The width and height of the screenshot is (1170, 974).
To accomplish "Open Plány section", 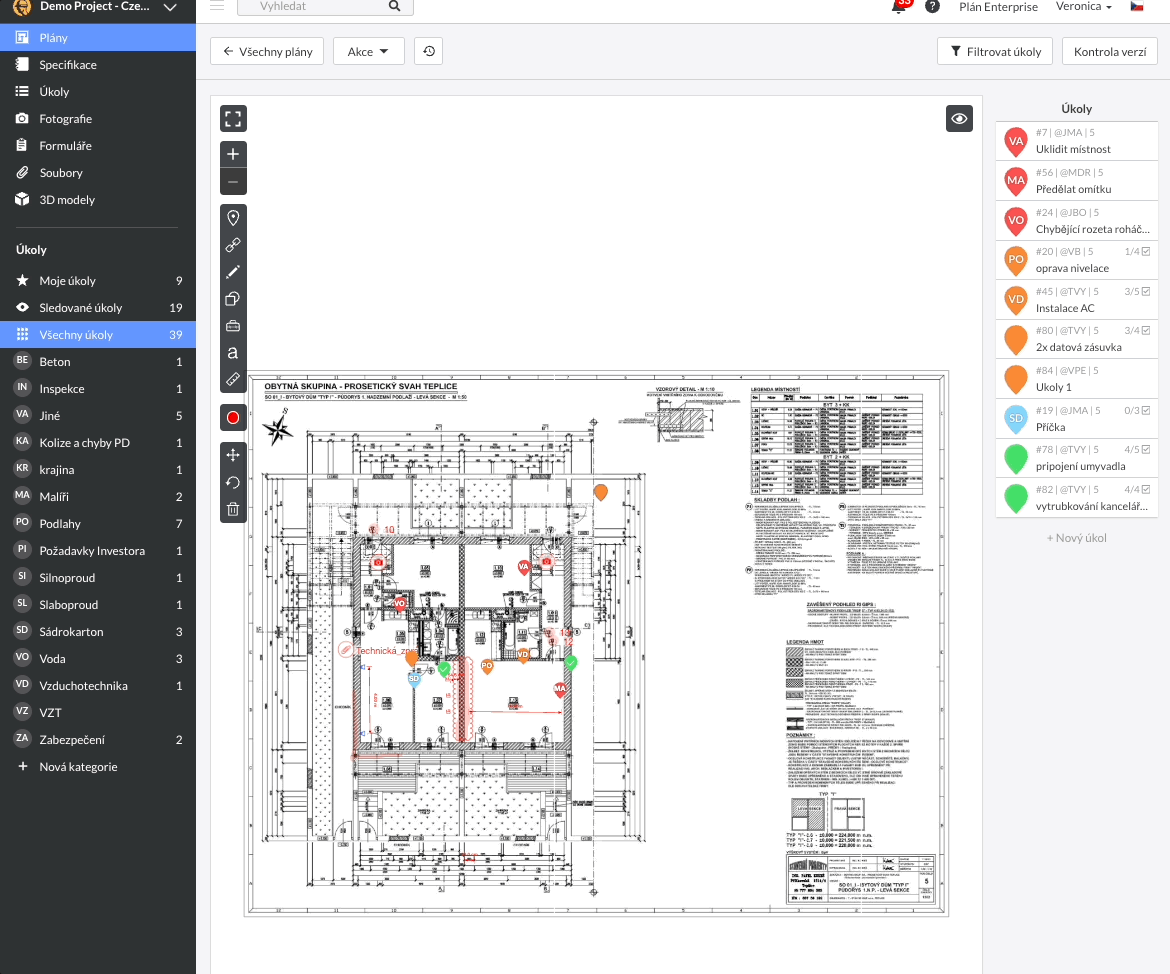I will pyautogui.click(x=98, y=37).
